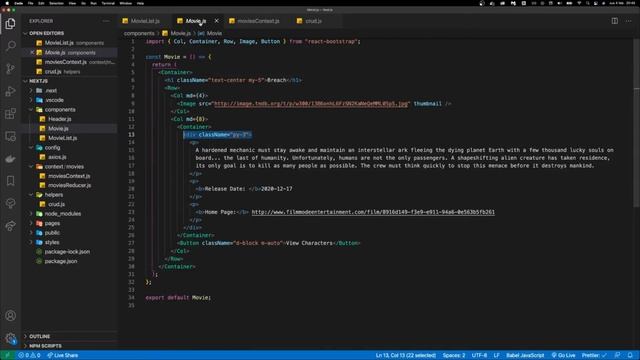Screen dimensions: 640x360
Task: Click the Split Editor Right icon
Action: click(x=615, y=21)
